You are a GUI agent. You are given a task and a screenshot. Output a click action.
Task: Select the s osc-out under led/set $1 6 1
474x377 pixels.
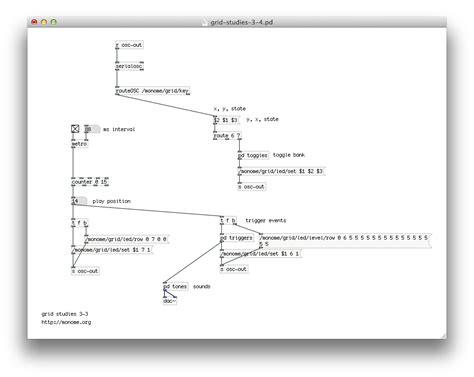pos(234,269)
